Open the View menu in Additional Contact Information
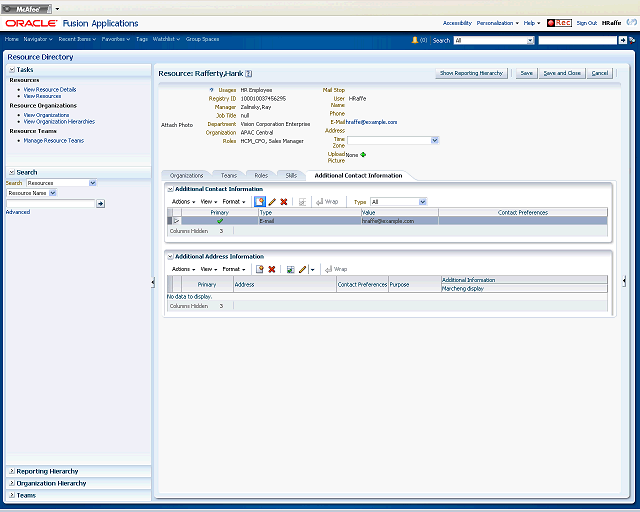640x512 pixels. [209, 202]
